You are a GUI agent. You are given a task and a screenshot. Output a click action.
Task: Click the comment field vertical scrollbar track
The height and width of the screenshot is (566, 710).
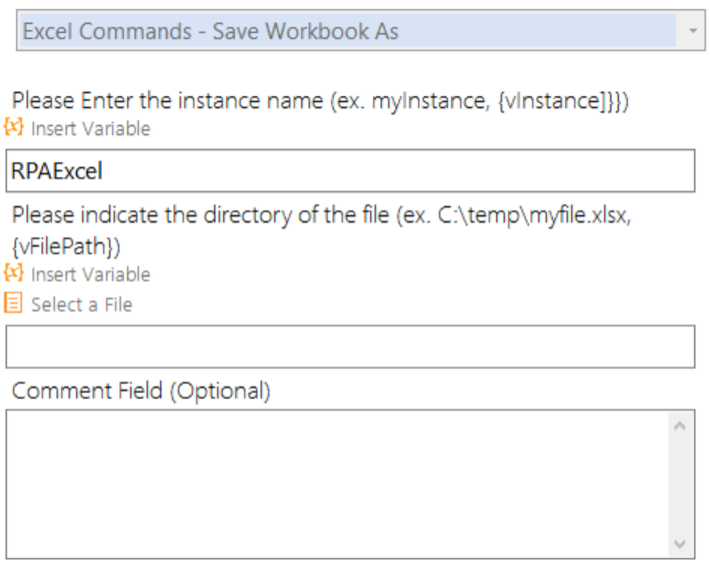pos(680,484)
